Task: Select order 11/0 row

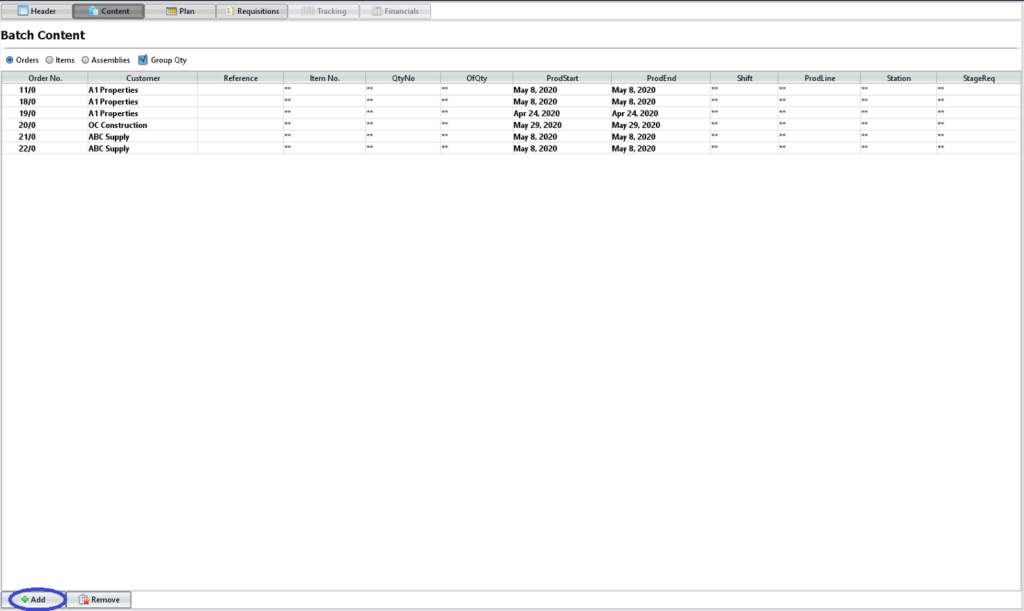Action: click(511, 90)
